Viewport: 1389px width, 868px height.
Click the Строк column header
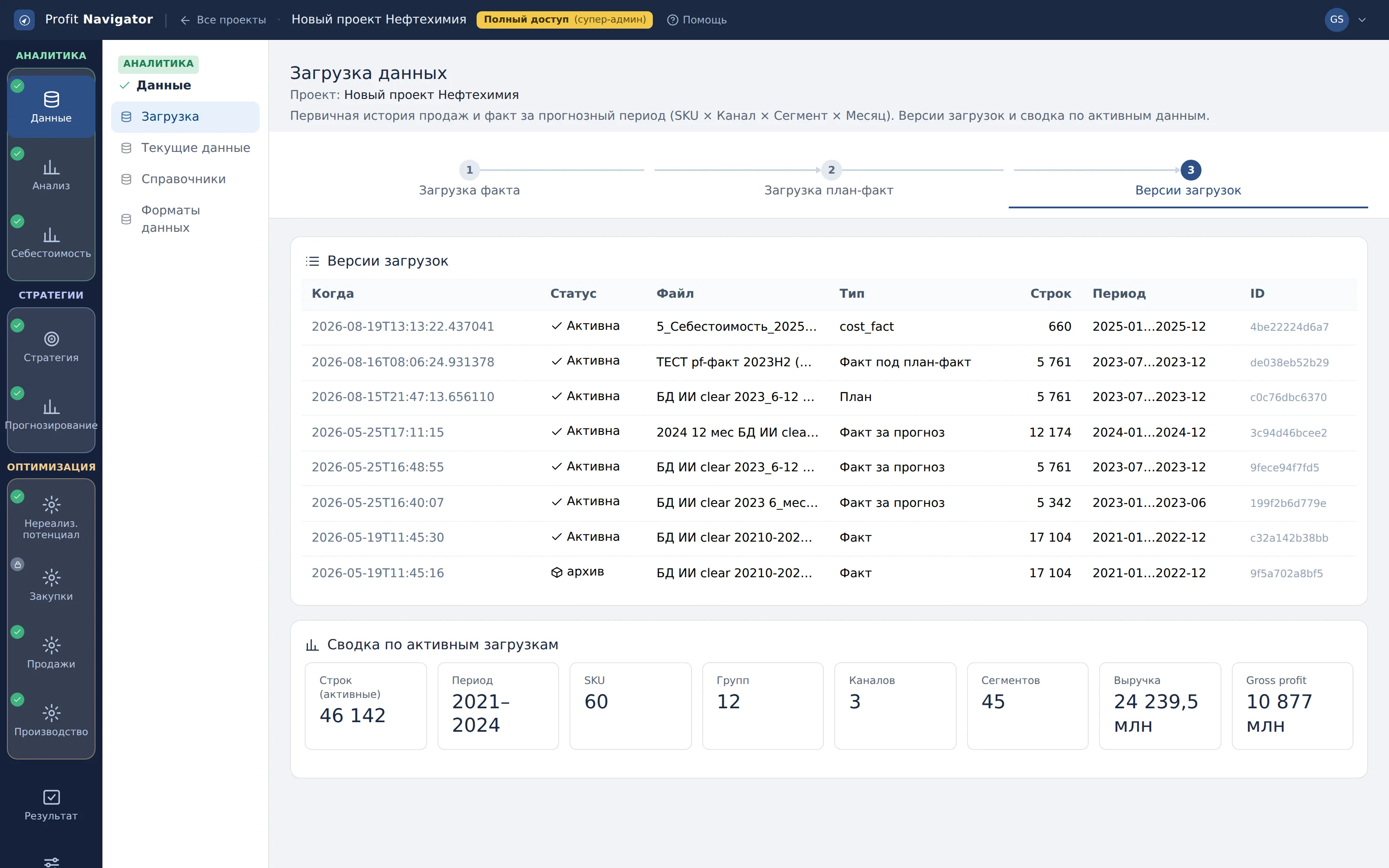point(1050,294)
